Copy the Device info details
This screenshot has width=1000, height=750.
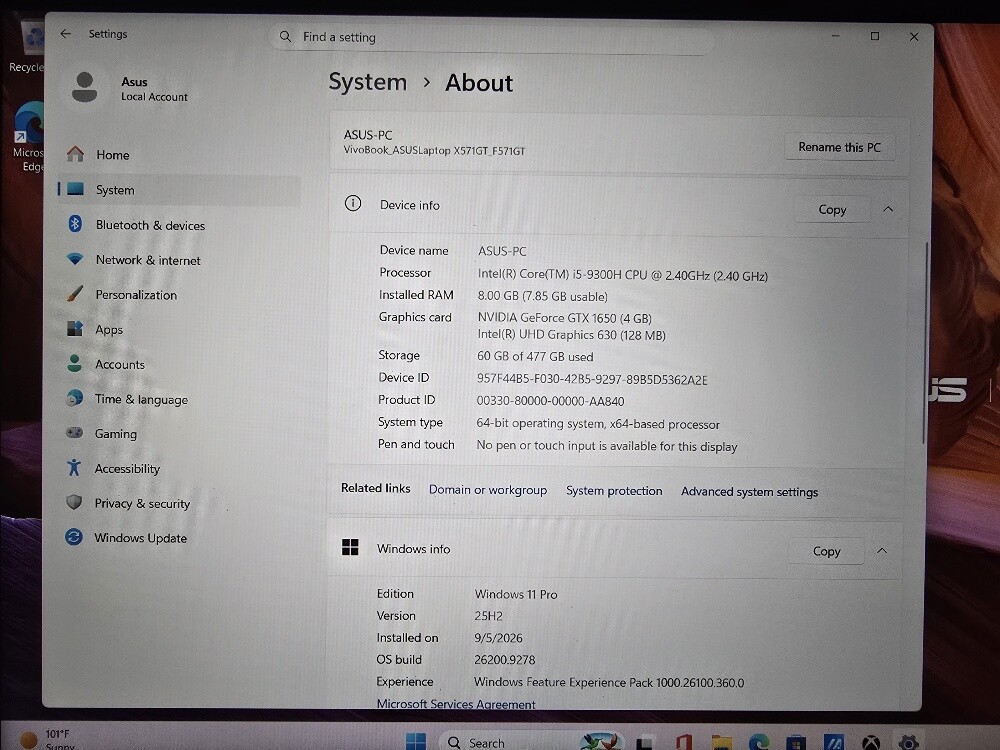[832, 210]
